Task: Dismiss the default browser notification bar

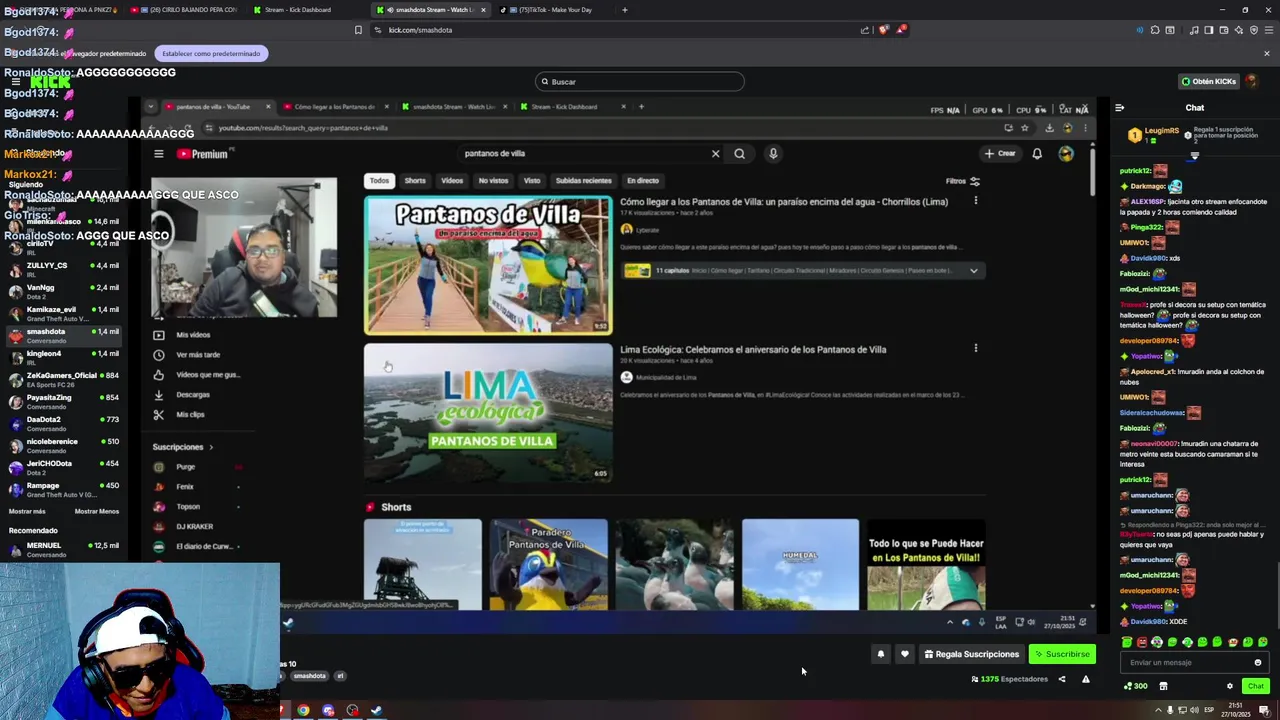Action: coord(1267,53)
